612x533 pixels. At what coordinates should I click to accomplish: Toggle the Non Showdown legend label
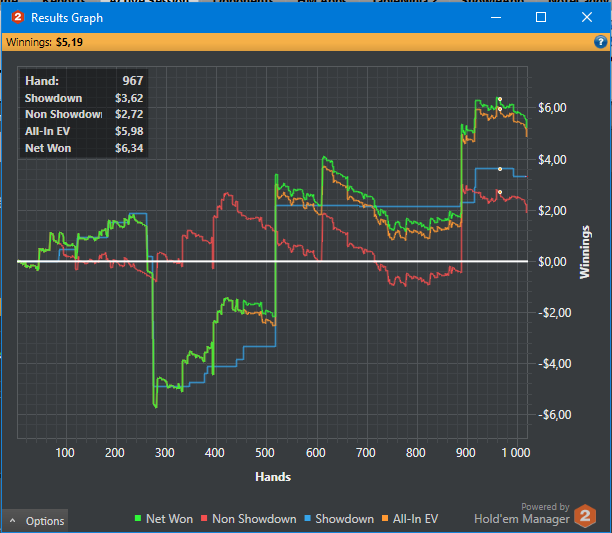254,519
